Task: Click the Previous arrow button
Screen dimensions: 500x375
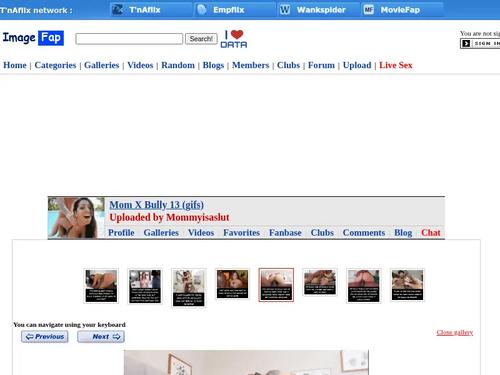Action: coord(45,337)
